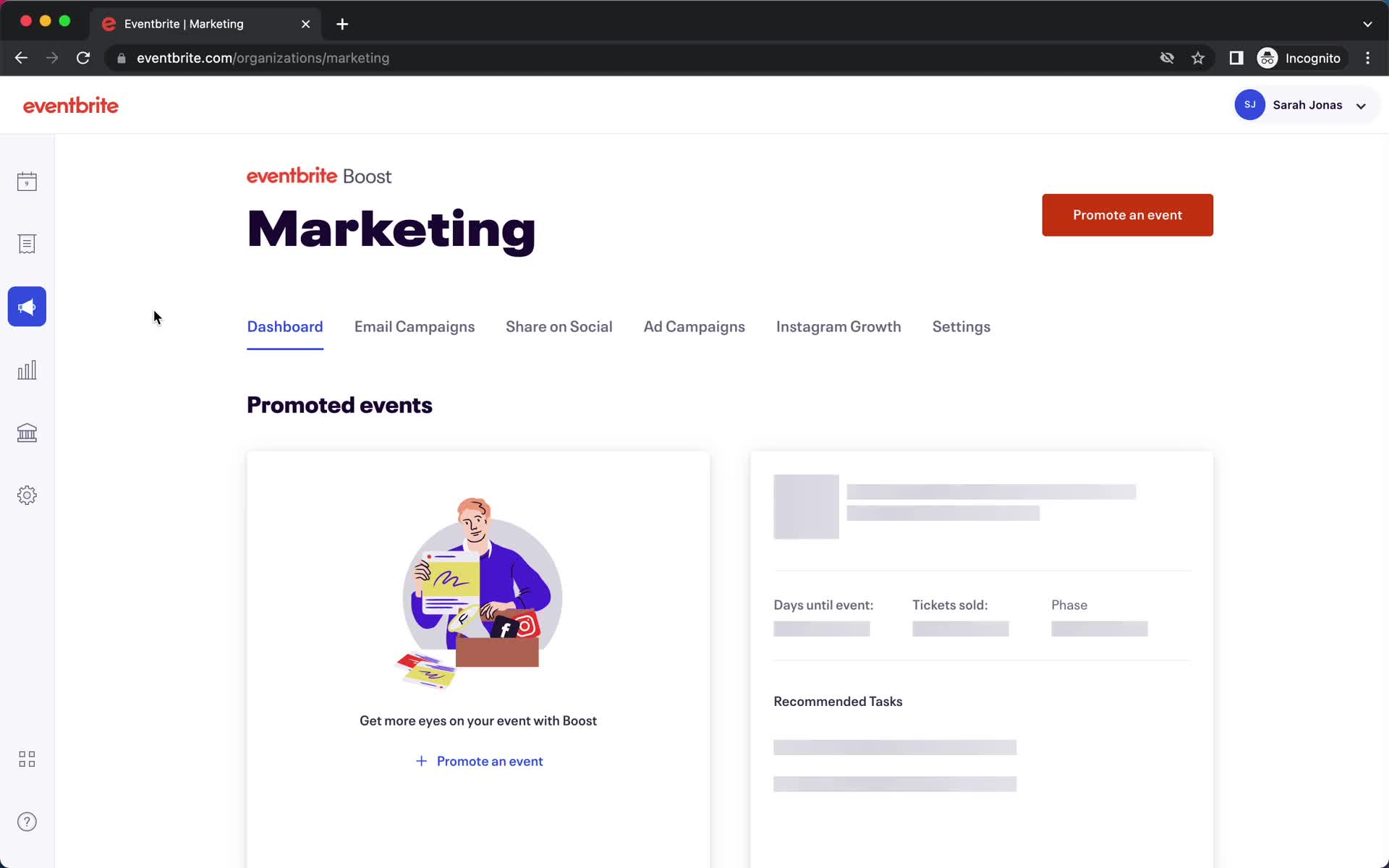The height and width of the screenshot is (868, 1389).
Task: Click the organization/bank sidebar icon
Action: click(27, 432)
